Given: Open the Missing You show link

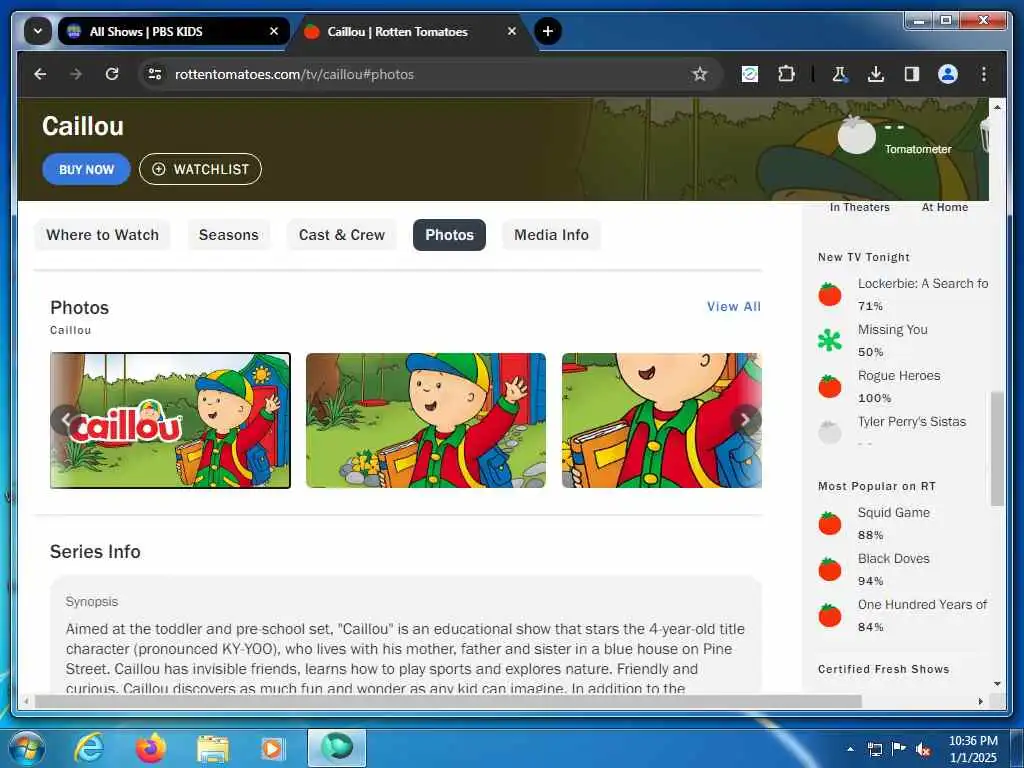Looking at the screenshot, I should pos(893,330).
